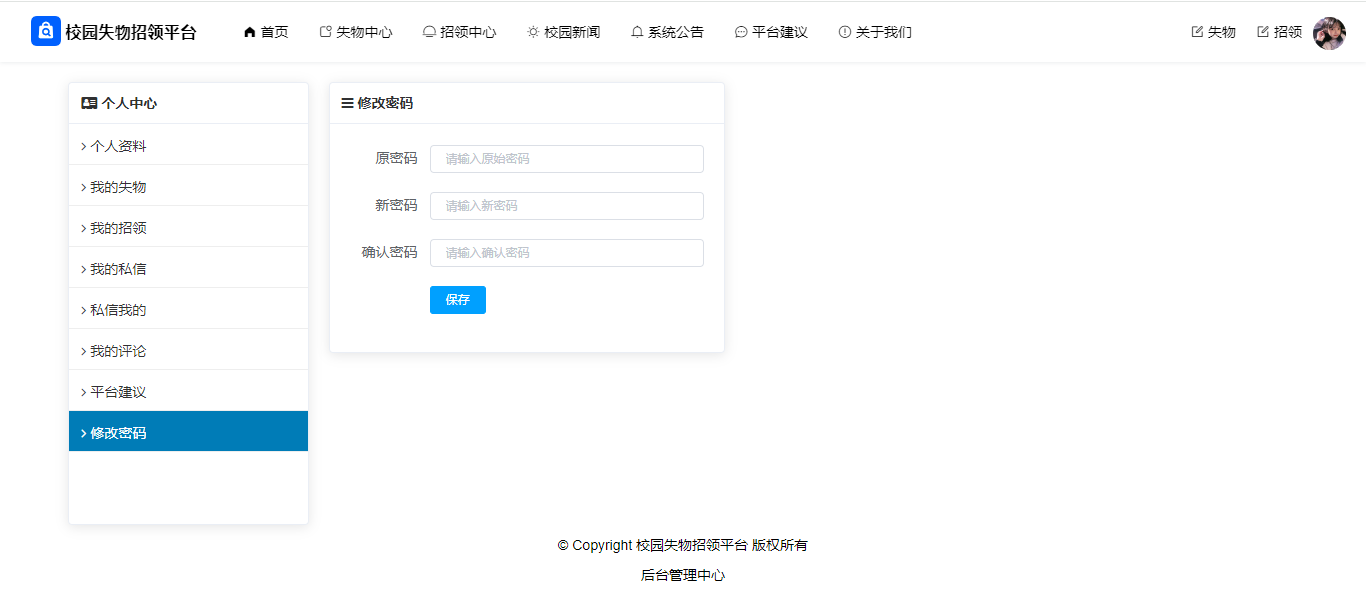The image size is (1366, 606).
Task: Open the user avatar menu
Action: (x=1329, y=33)
